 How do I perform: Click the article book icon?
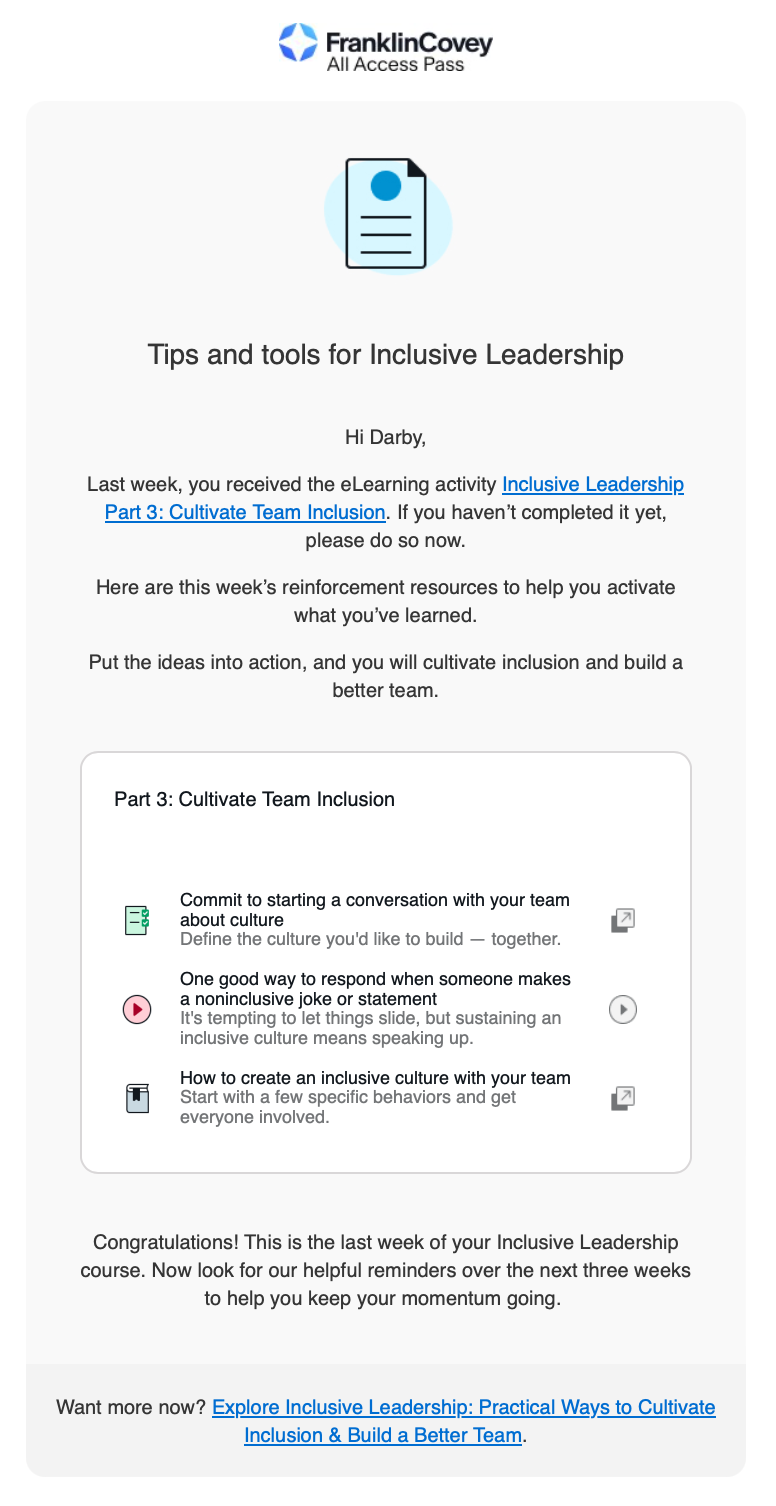[x=137, y=1098]
